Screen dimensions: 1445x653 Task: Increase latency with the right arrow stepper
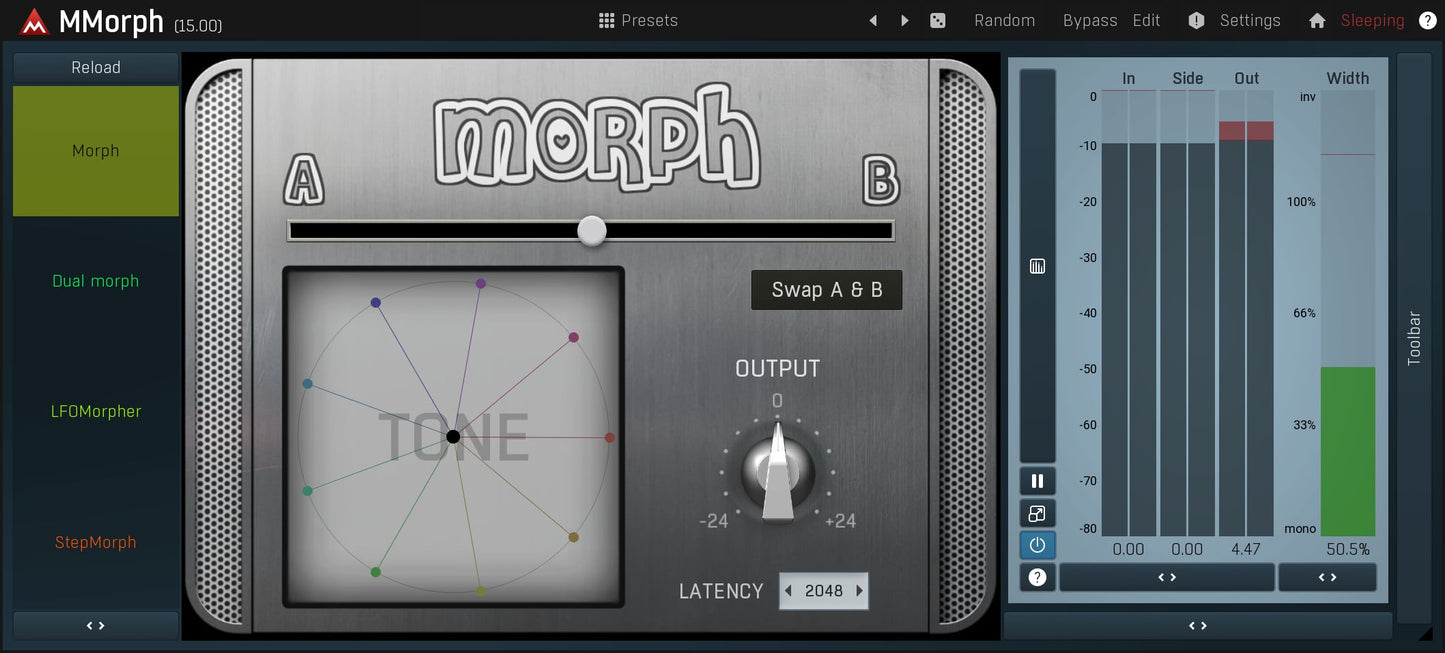(x=859, y=590)
